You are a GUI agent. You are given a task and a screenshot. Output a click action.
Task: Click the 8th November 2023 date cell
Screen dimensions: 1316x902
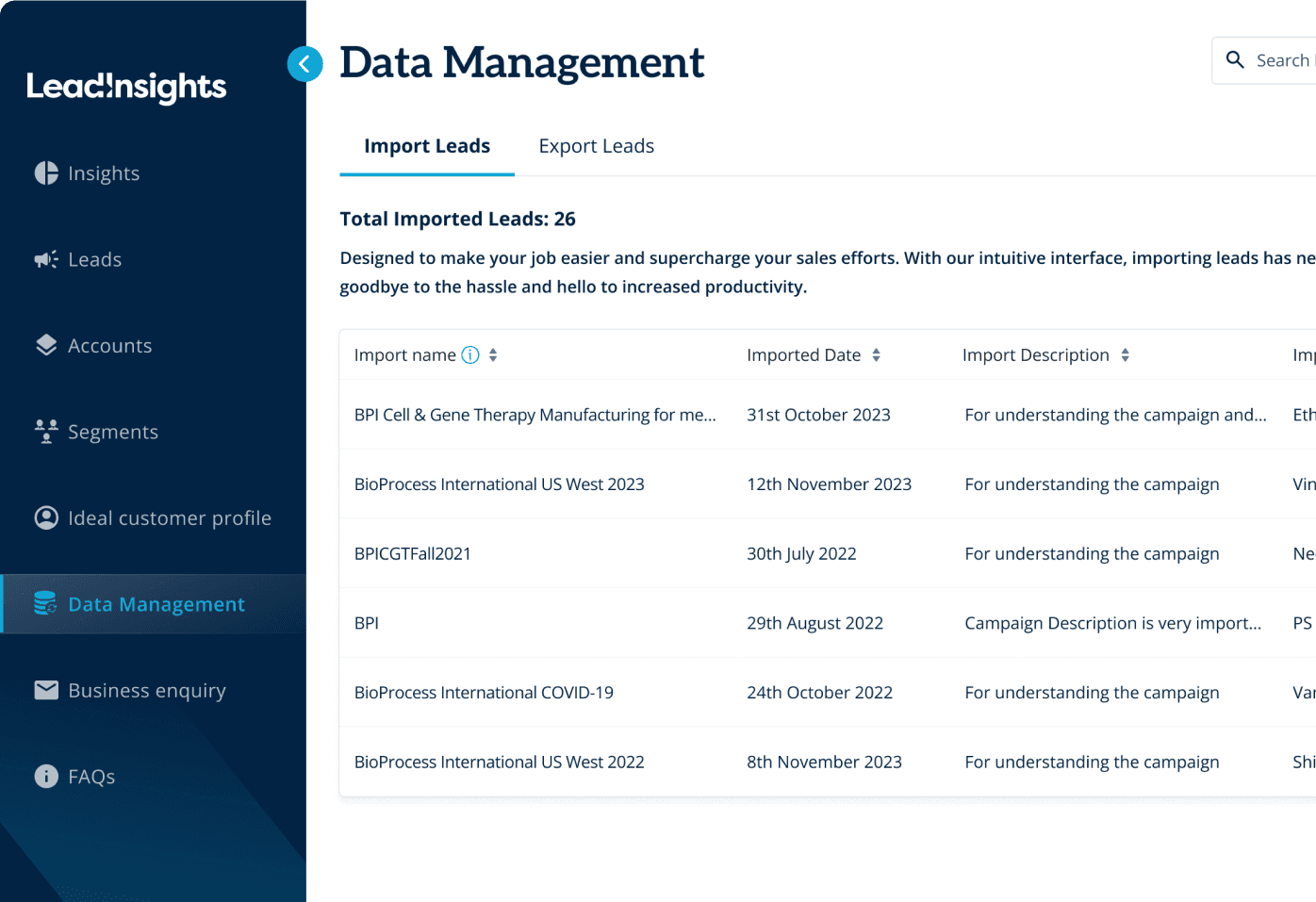pyautogui.click(x=825, y=762)
